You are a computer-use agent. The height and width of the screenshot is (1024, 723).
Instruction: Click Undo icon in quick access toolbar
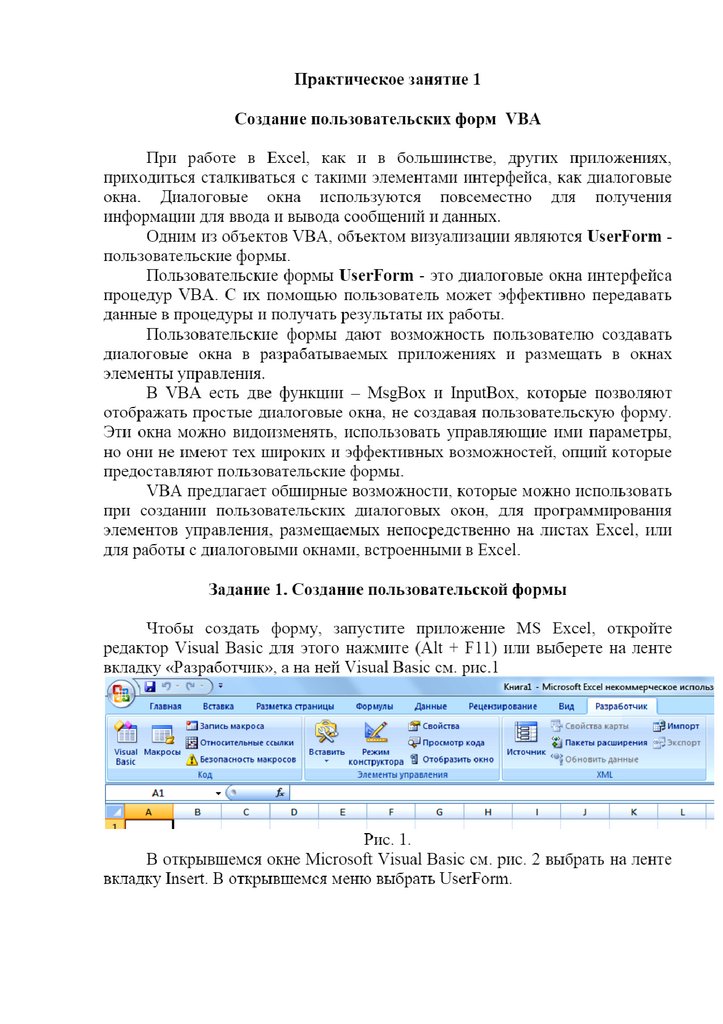coord(167,686)
